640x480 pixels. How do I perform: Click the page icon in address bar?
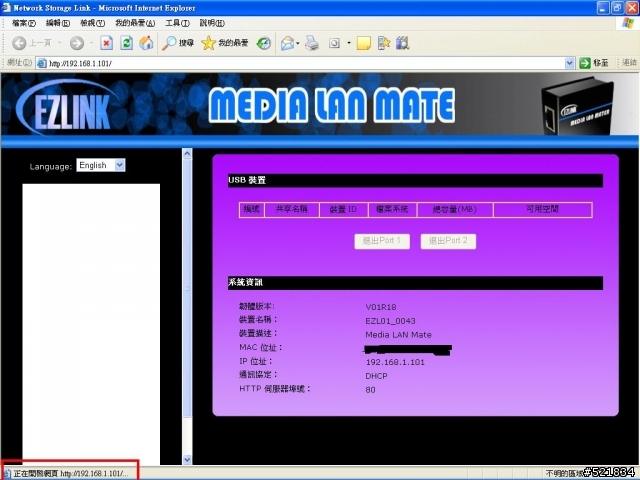[x=42, y=63]
